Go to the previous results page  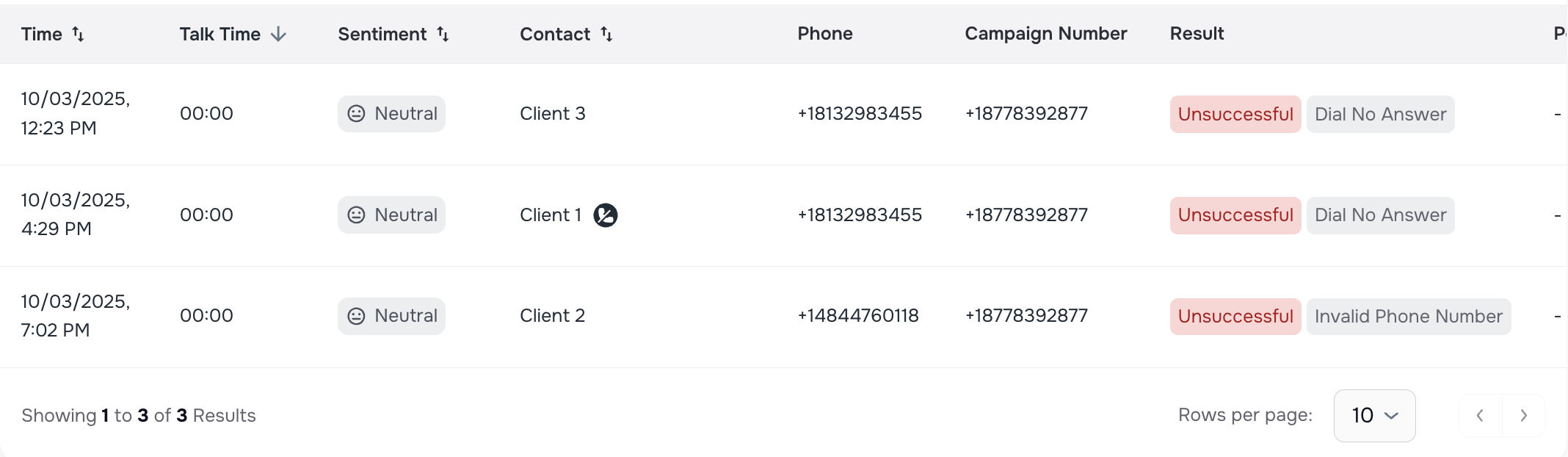click(x=1481, y=416)
